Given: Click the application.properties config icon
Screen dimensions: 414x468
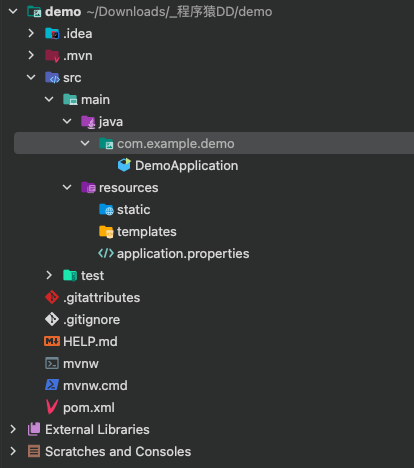Looking at the screenshot, I should (106, 253).
